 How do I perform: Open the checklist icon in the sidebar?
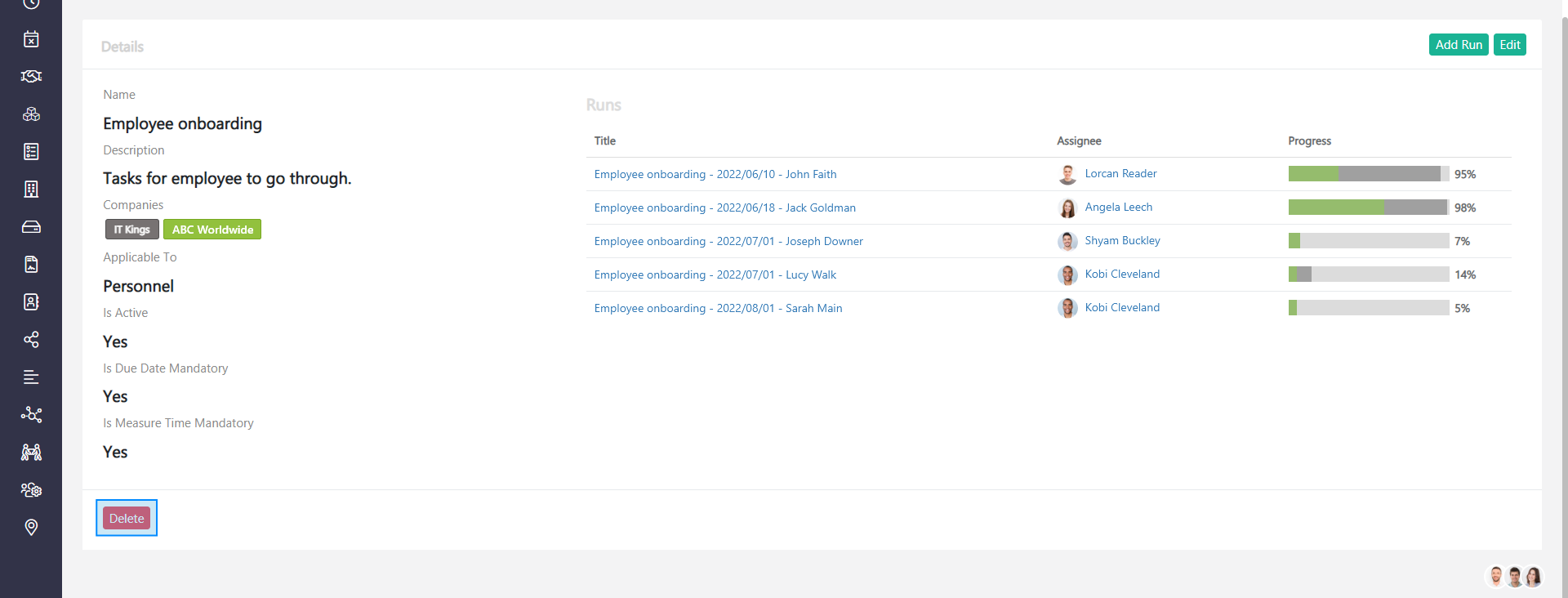(x=31, y=152)
